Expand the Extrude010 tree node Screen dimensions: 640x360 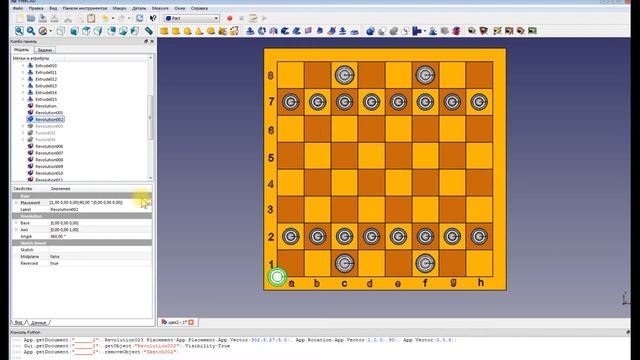(23, 66)
